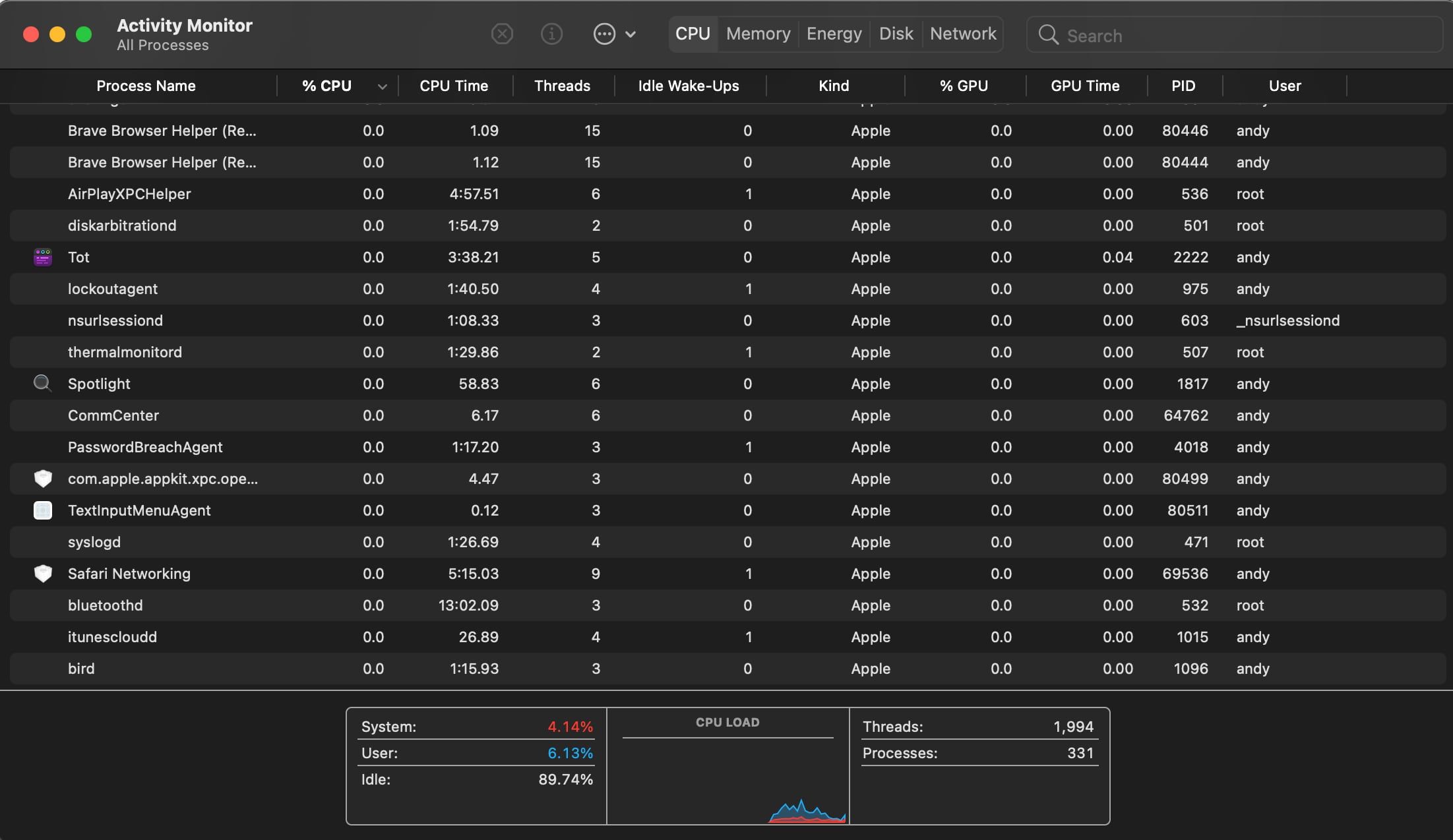
Task: Click the Process Name column header
Action: pos(146,86)
